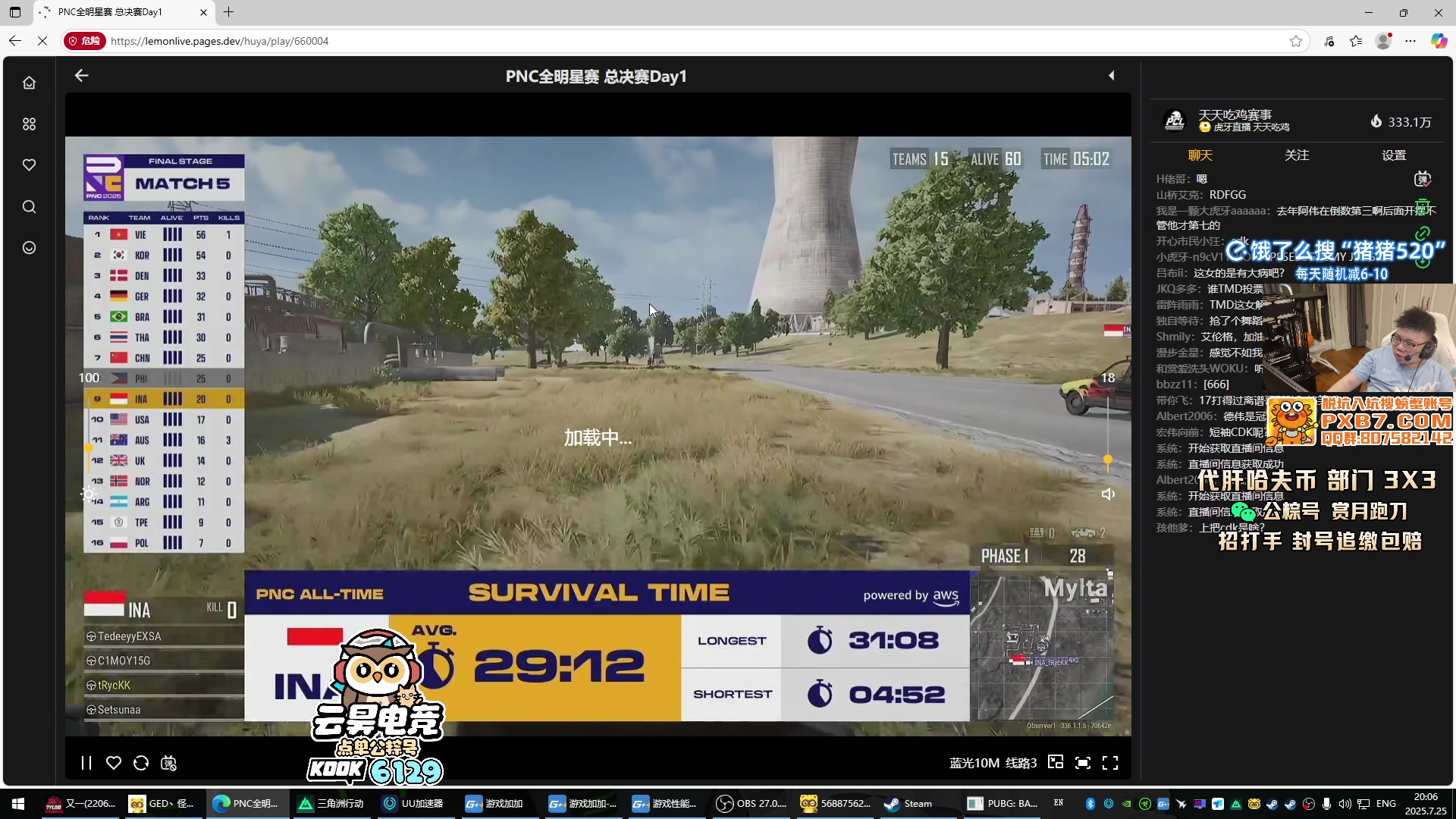1456x819 pixels.
Task: Switch to the 关注 tab
Action: point(1297,155)
